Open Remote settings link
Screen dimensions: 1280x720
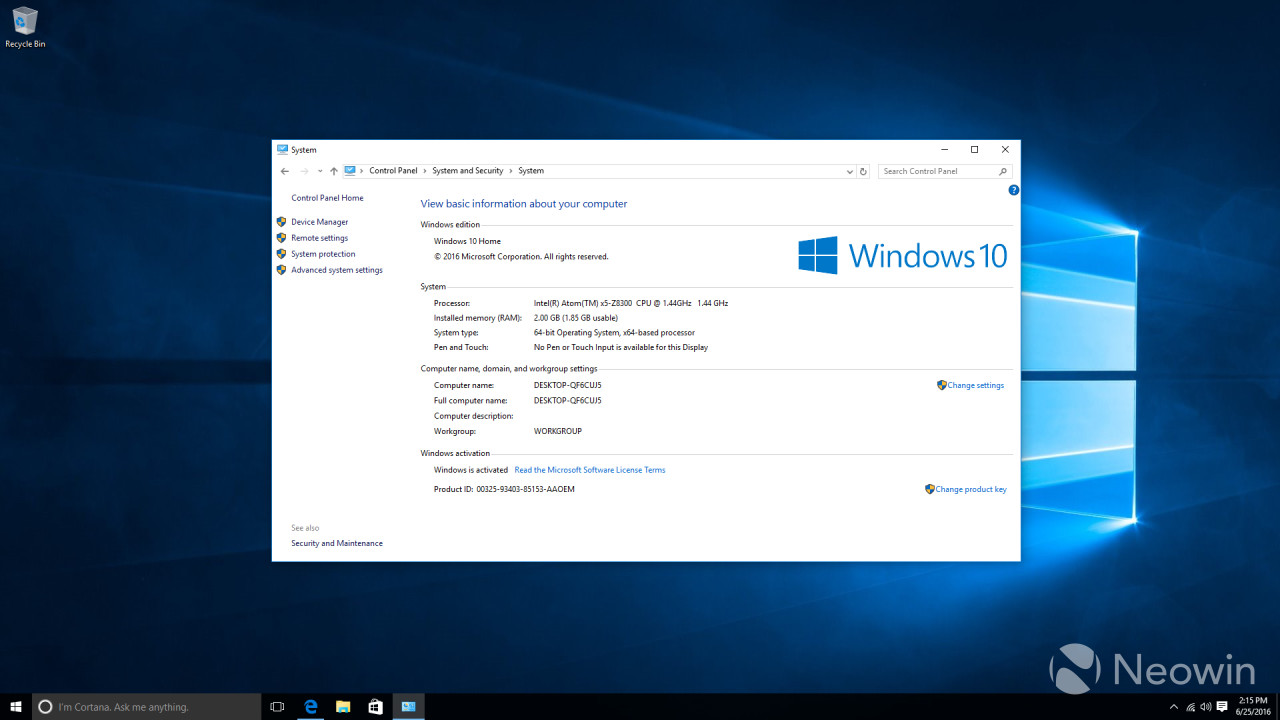click(x=320, y=238)
